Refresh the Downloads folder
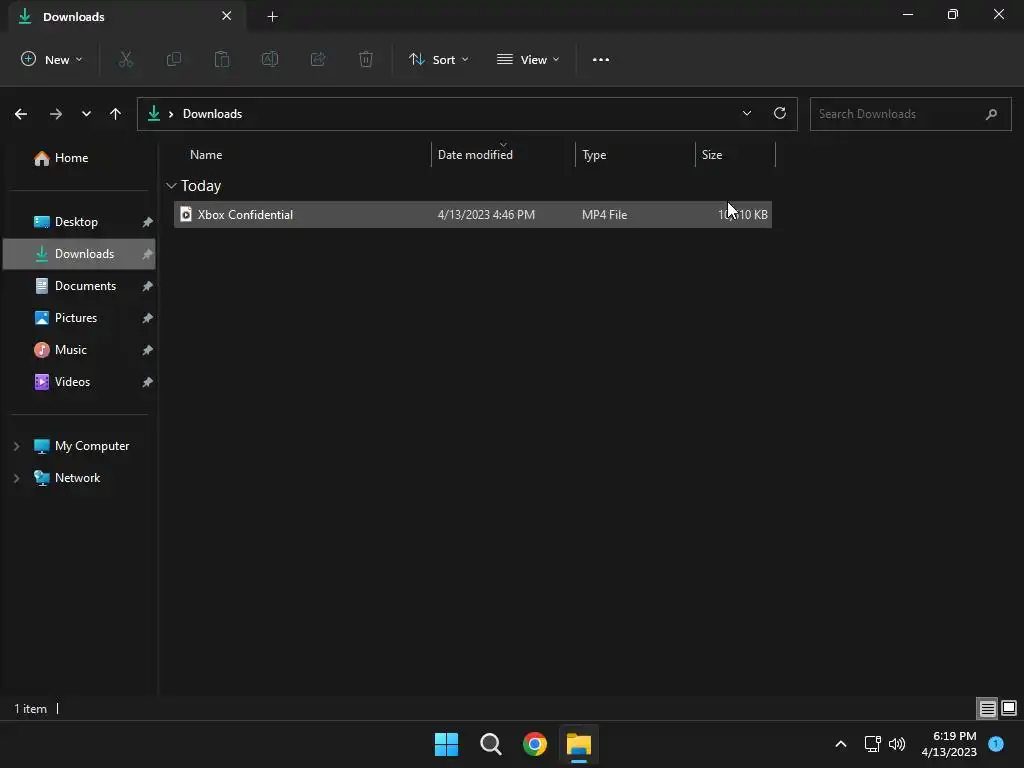Image resolution: width=1024 pixels, height=768 pixels. (780, 113)
